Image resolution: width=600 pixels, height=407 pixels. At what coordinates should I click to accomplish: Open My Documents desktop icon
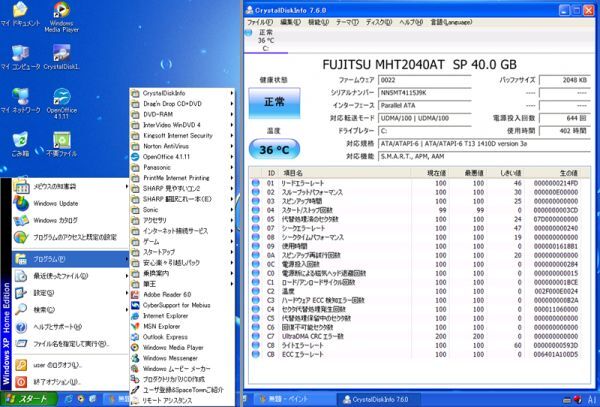tap(20, 15)
